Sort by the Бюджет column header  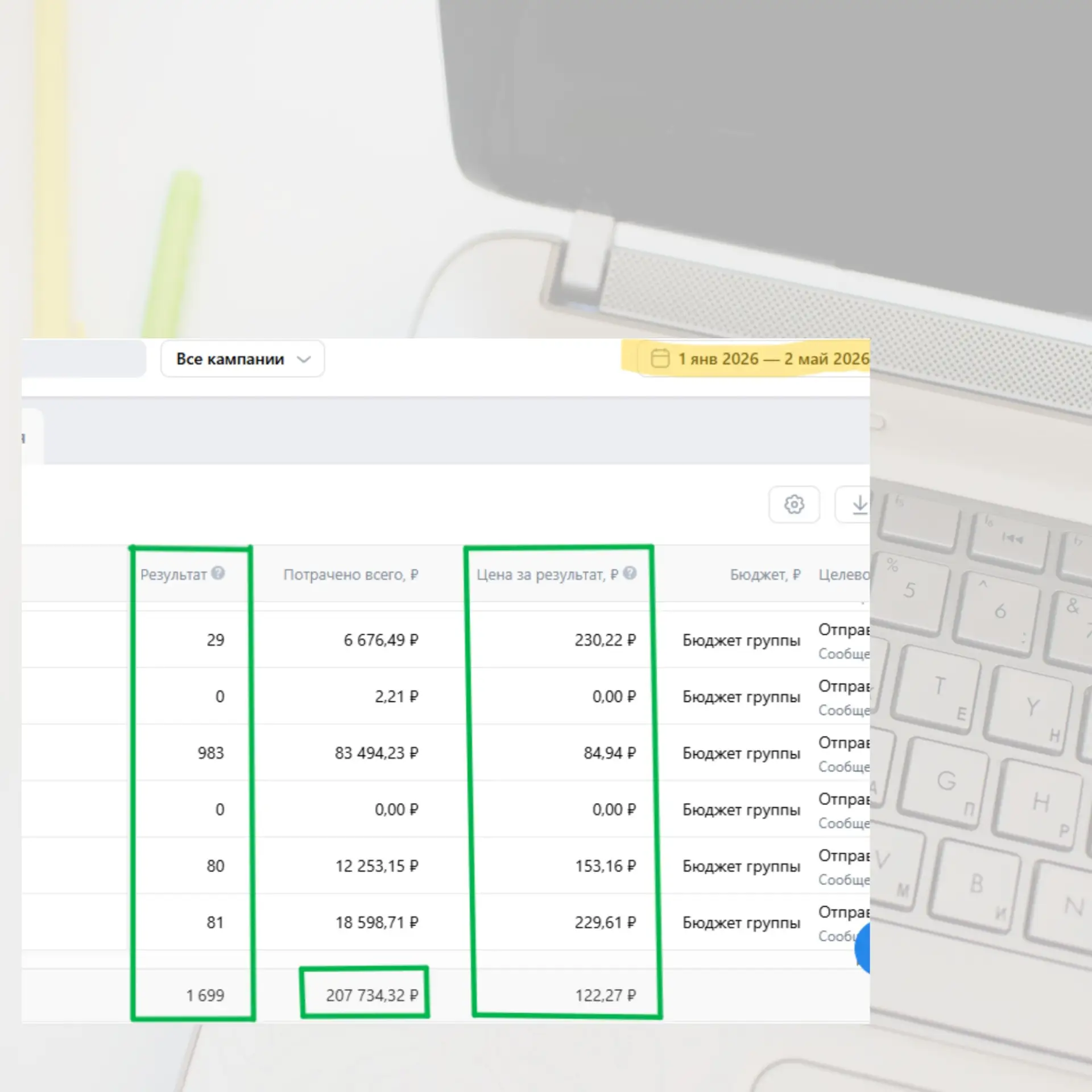tap(765, 574)
